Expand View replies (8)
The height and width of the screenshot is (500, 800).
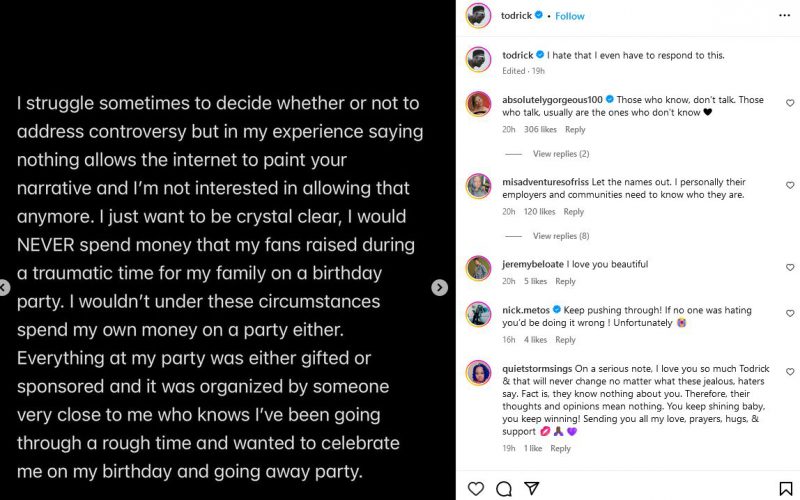pos(561,236)
